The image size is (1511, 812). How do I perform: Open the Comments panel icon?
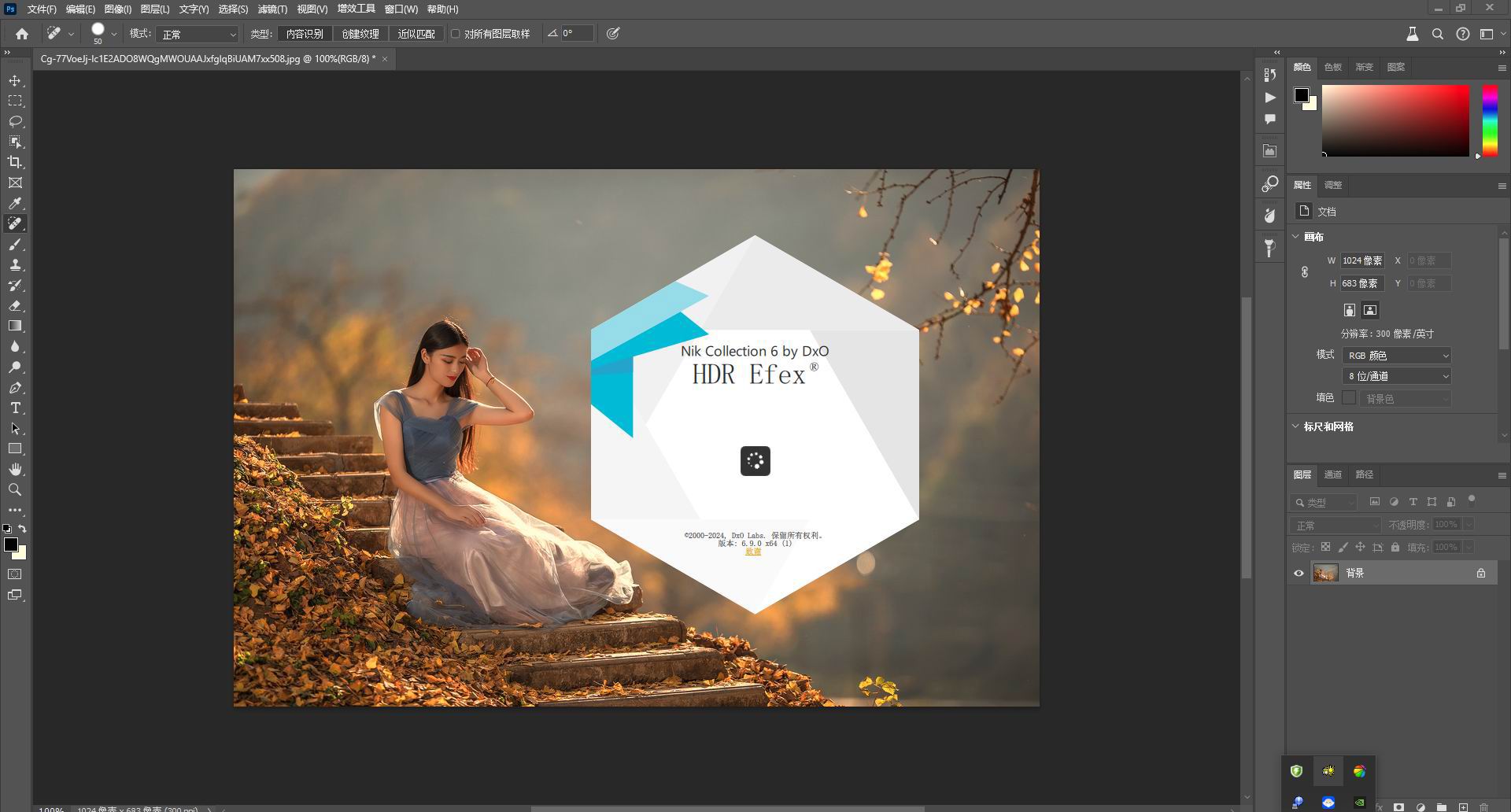click(x=1269, y=119)
